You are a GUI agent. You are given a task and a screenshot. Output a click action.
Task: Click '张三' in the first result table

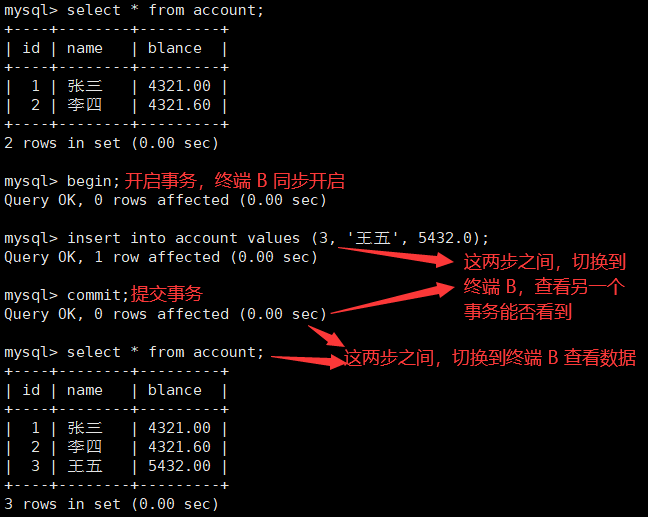[x=85, y=86]
